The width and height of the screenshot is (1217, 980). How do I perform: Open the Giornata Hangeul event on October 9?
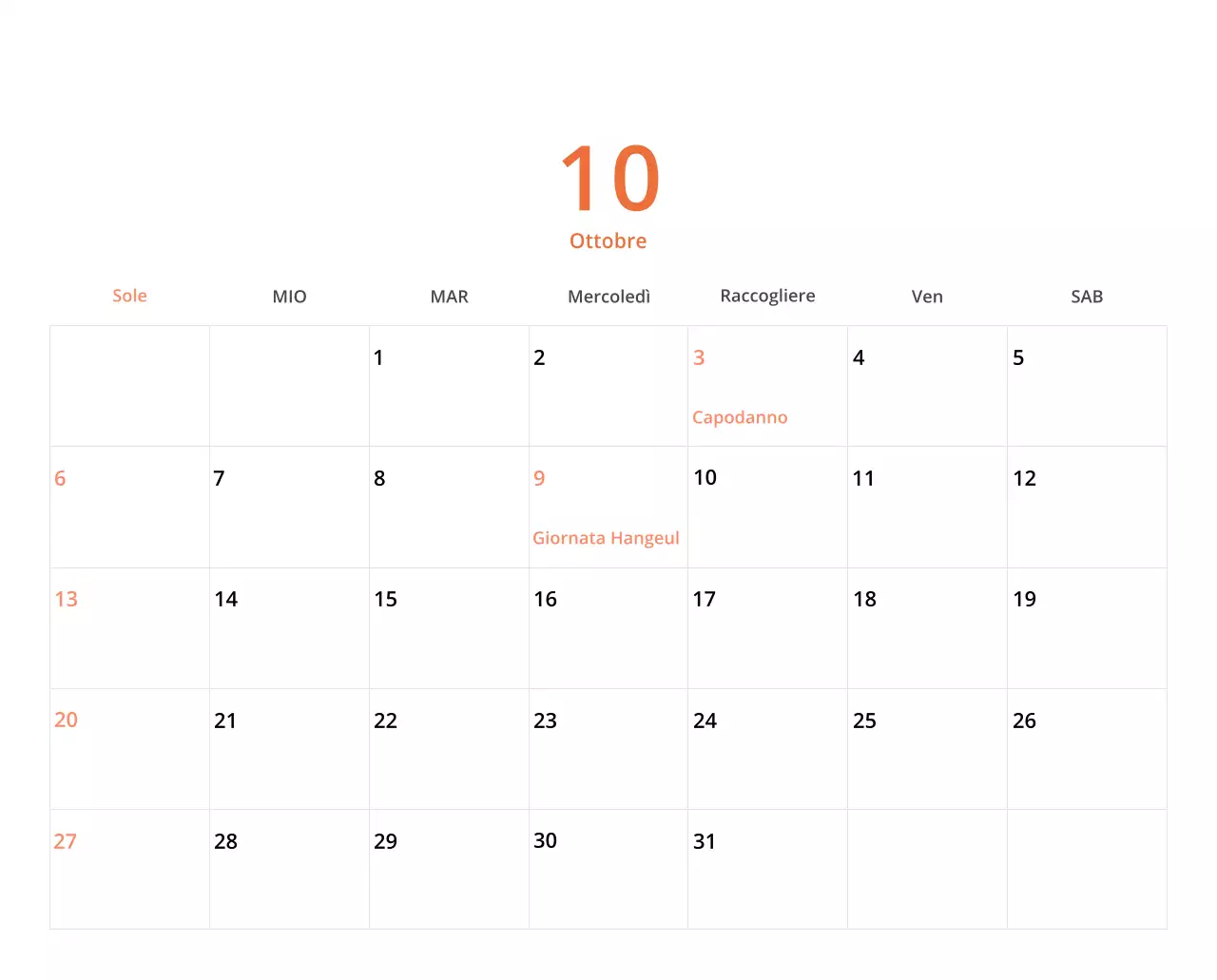[x=606, y=538]
